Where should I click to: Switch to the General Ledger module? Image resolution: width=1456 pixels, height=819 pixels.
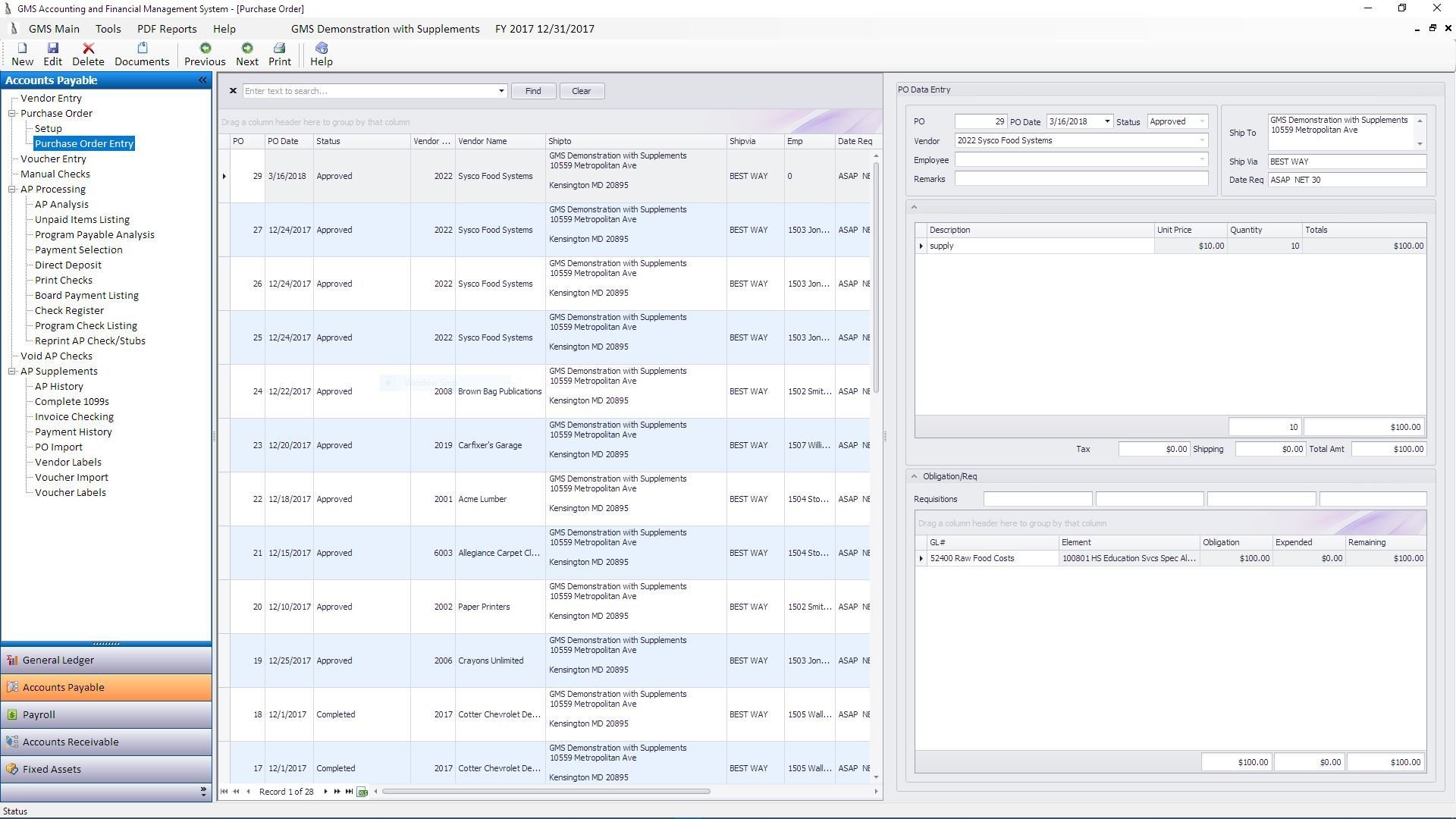tap(58, 661)
